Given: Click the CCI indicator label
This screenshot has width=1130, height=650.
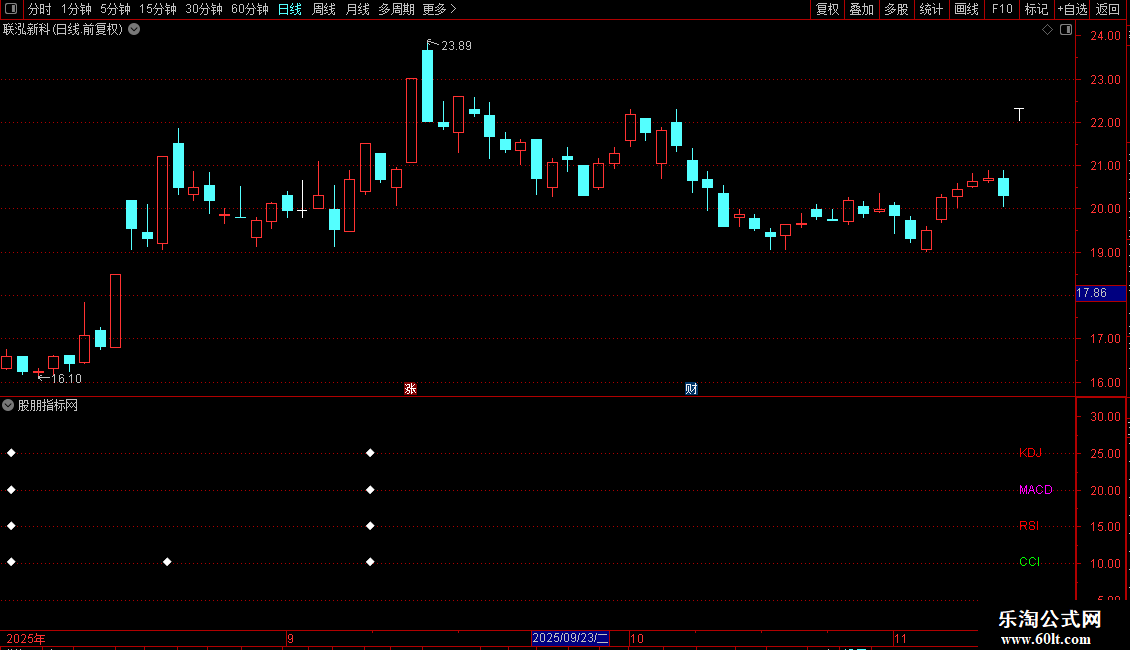Looking at the screenshot, I should (x=1029, y=562).
